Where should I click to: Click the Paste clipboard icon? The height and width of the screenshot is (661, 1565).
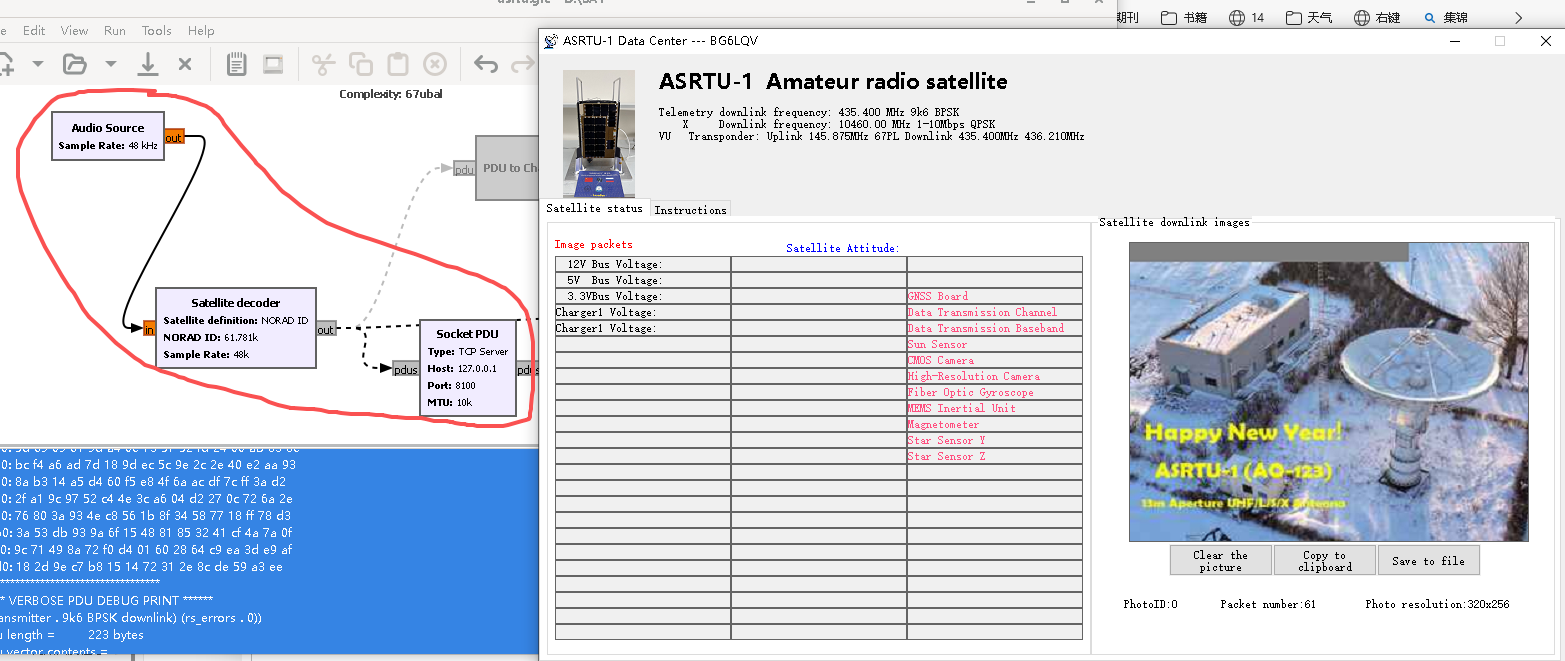click(x=398, y=65)
